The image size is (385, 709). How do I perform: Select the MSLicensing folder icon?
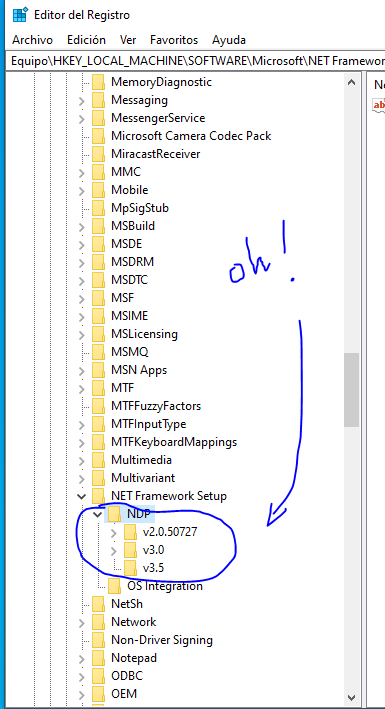pyautogui.click(x=98, y=334)
